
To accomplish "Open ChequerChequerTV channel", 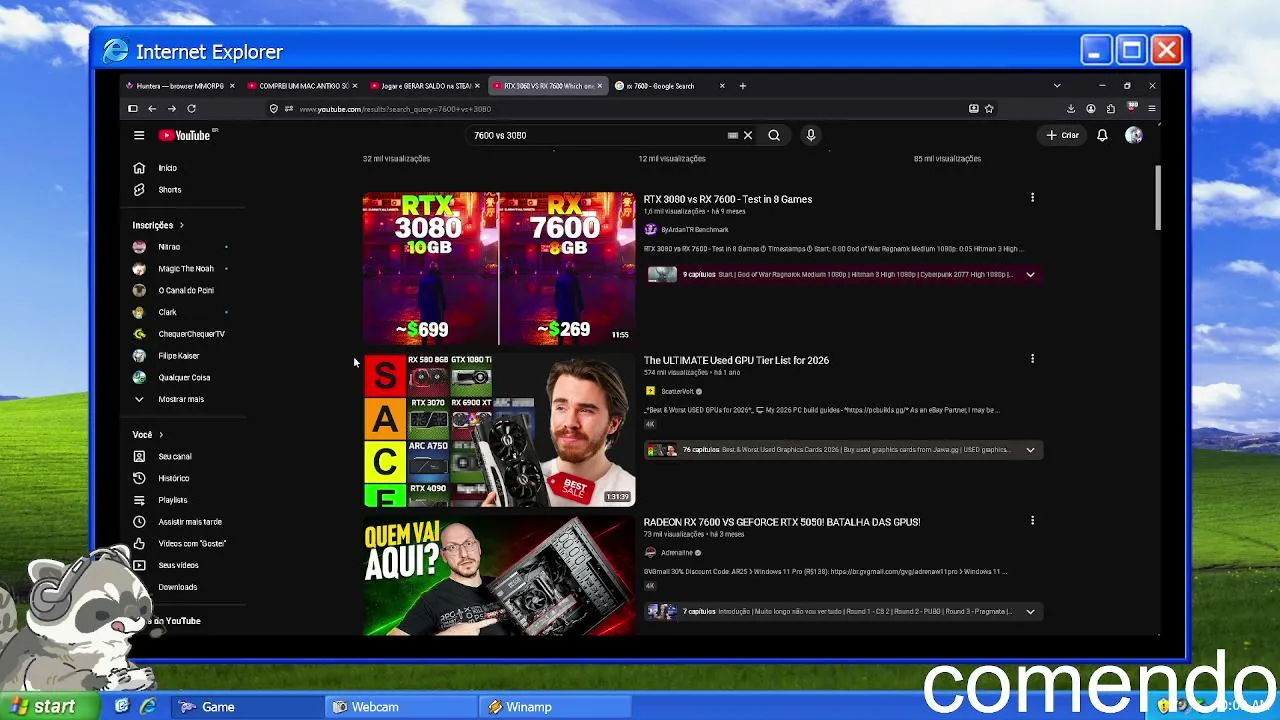I will click(191, 334).
